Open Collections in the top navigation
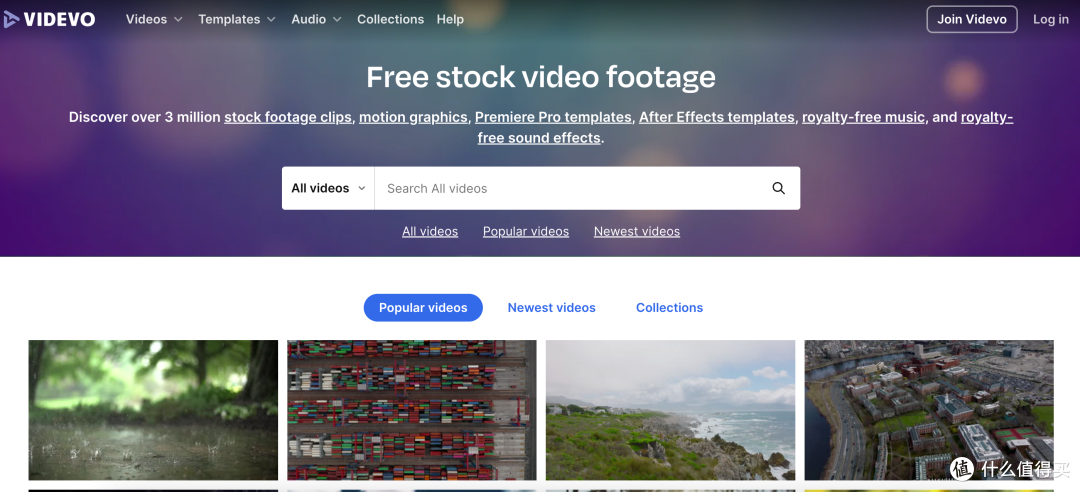 tap(391, 19)
